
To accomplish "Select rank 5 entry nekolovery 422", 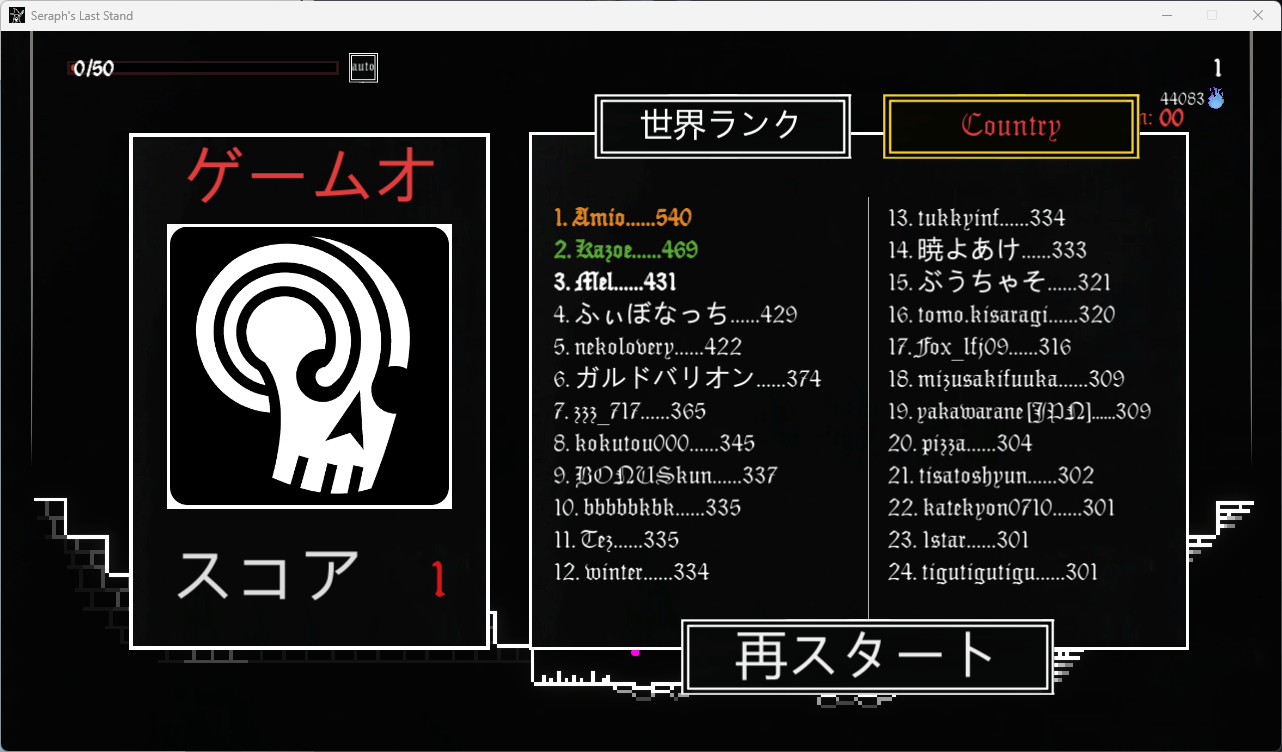I will (648, 347).
